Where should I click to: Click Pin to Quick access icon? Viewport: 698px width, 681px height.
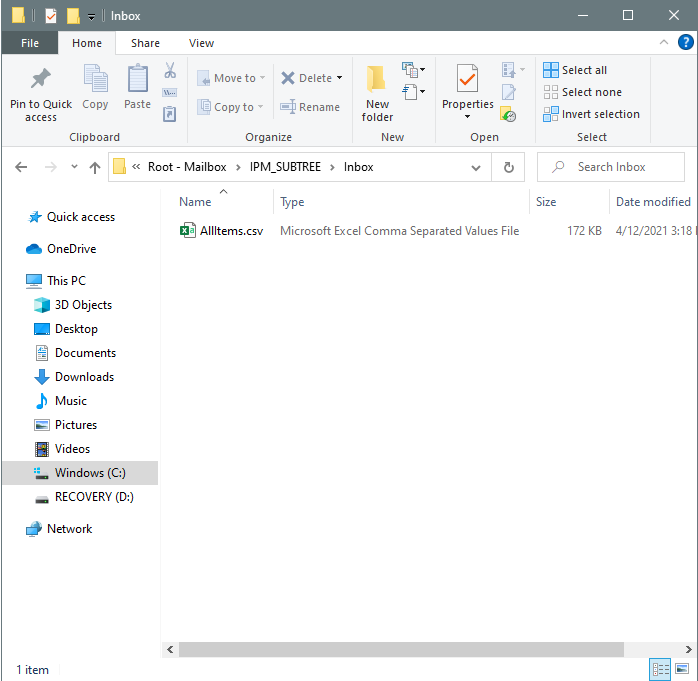[41, 79]
